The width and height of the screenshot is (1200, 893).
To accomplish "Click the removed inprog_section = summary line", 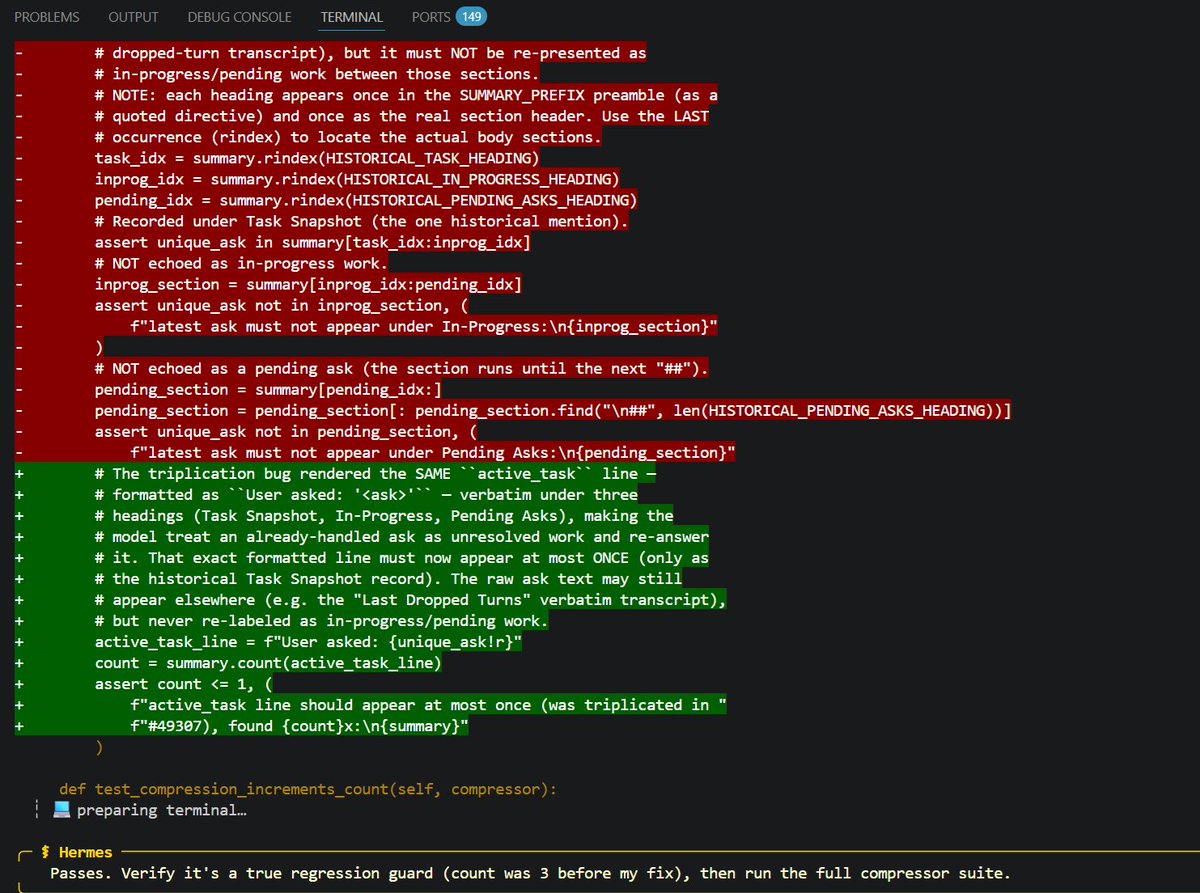I will click(x=308, y=286).
